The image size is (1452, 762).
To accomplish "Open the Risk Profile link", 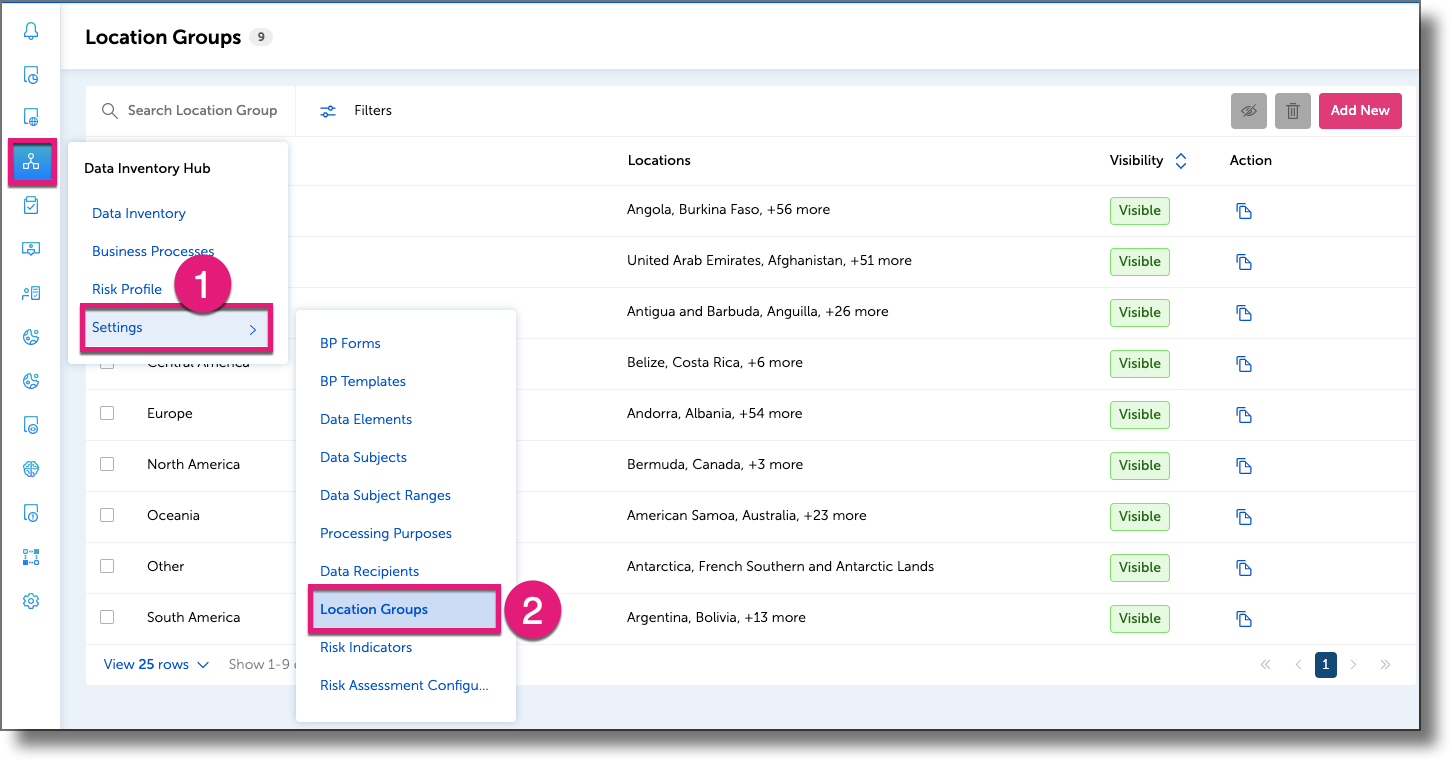I will [x=127, y=288].
